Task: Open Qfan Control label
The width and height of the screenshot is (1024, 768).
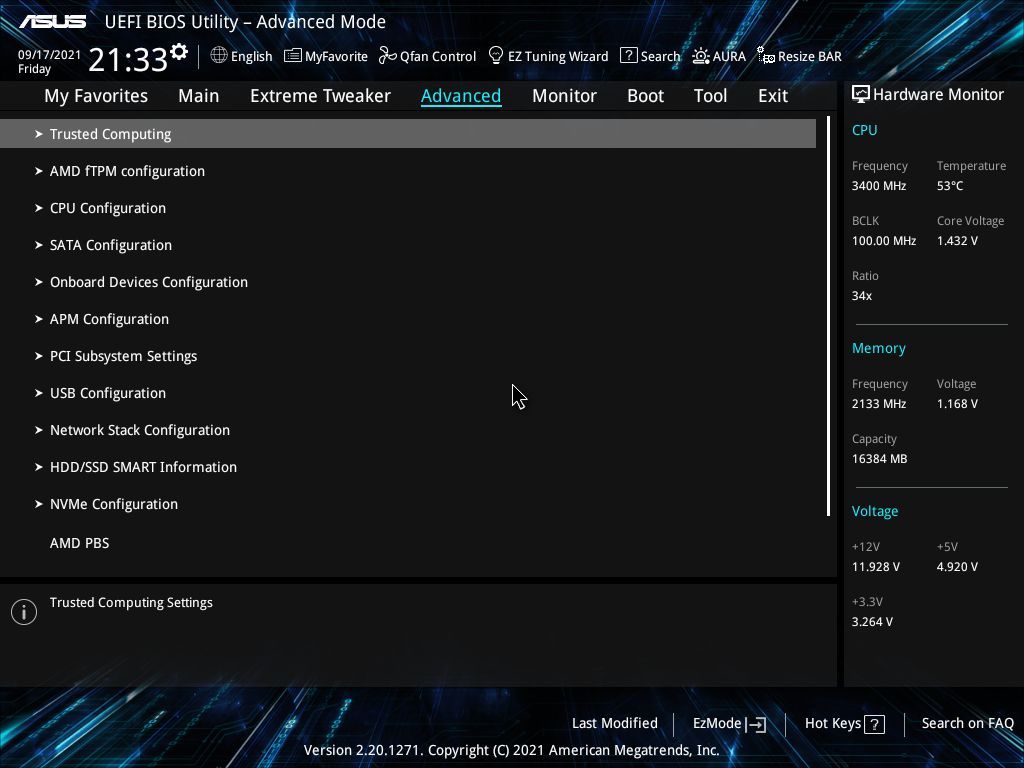Action: pyautogui.click(x=438, y=57)
